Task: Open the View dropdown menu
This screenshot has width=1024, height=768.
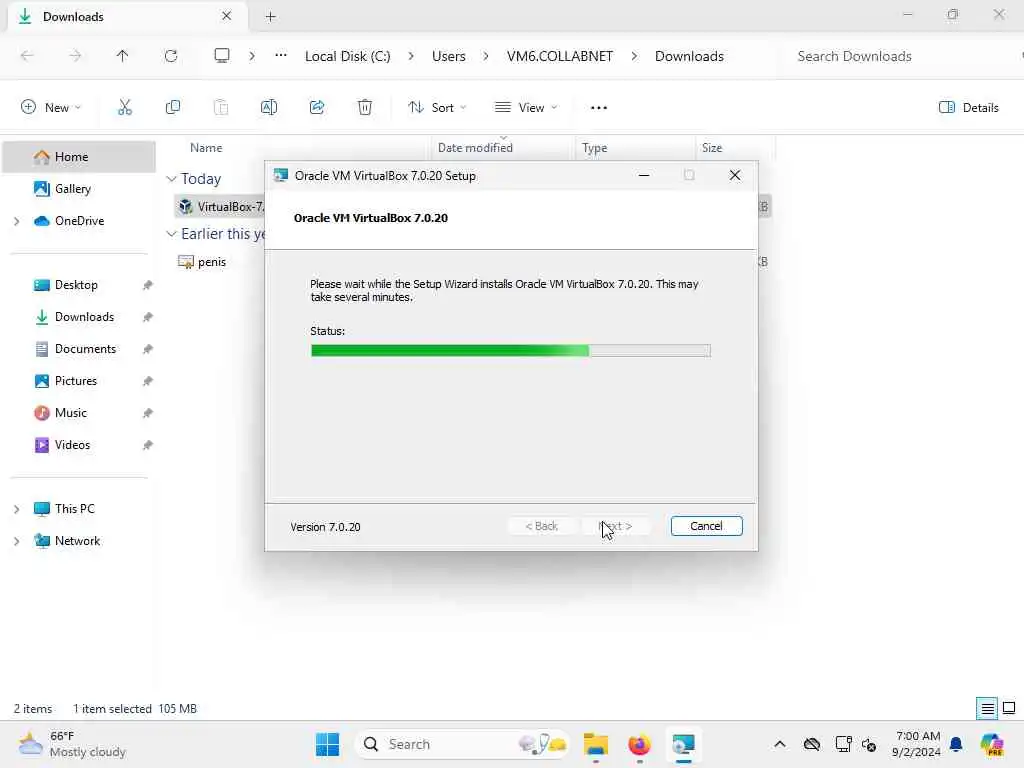Action: [x=526, y=108]
